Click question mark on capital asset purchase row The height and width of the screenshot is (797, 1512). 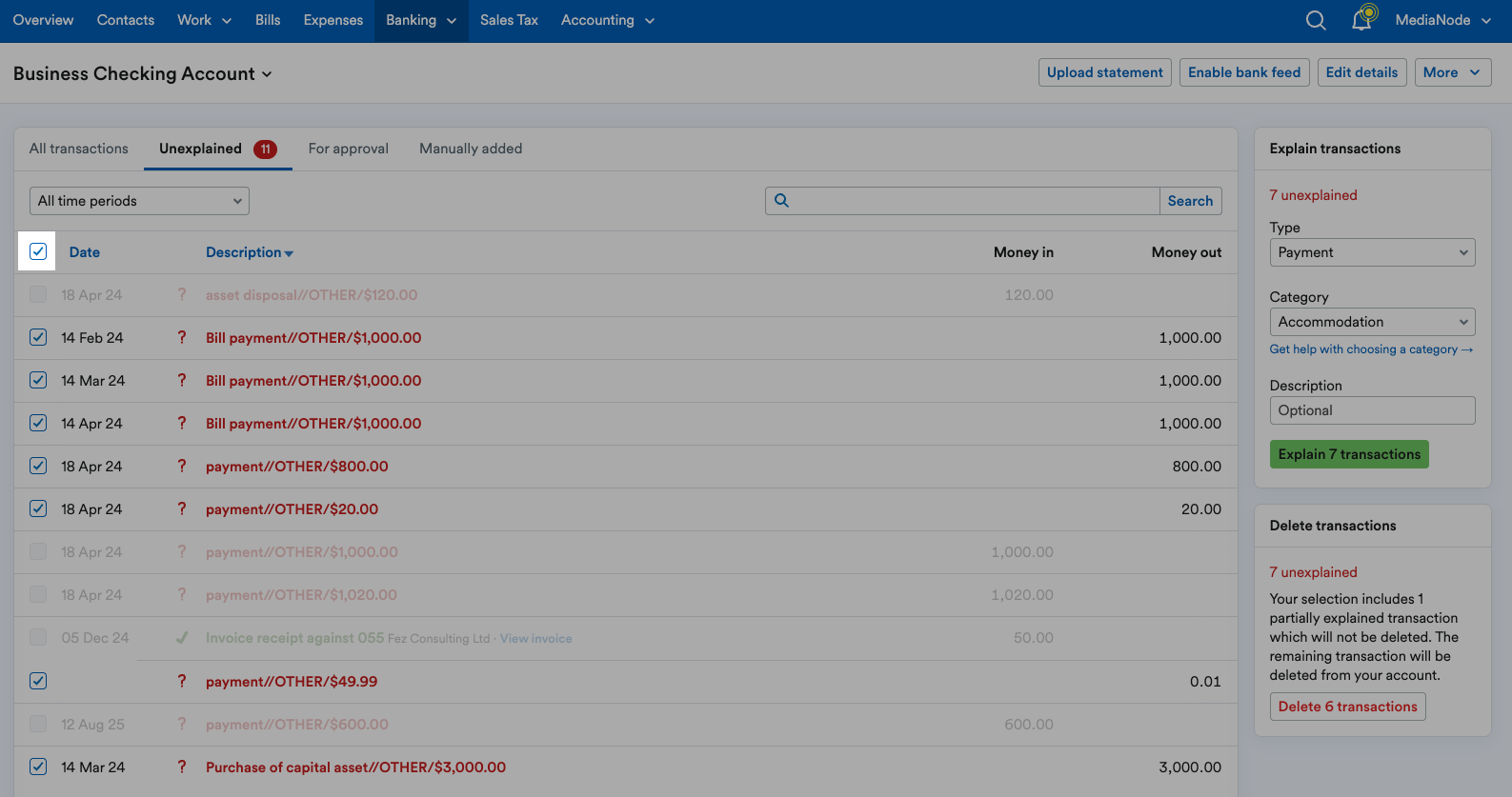[x=182, y=767]
